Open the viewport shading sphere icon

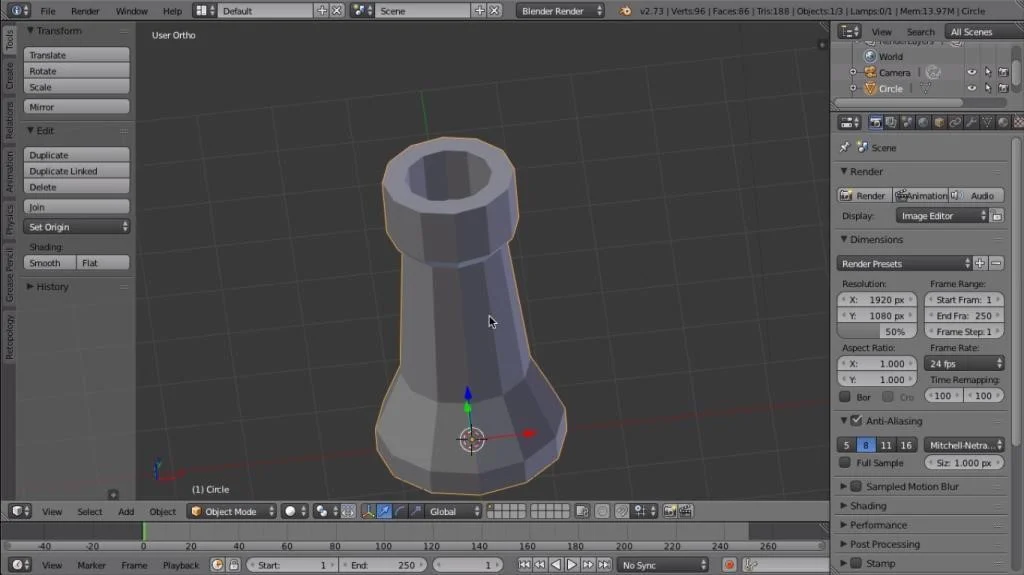295,512
